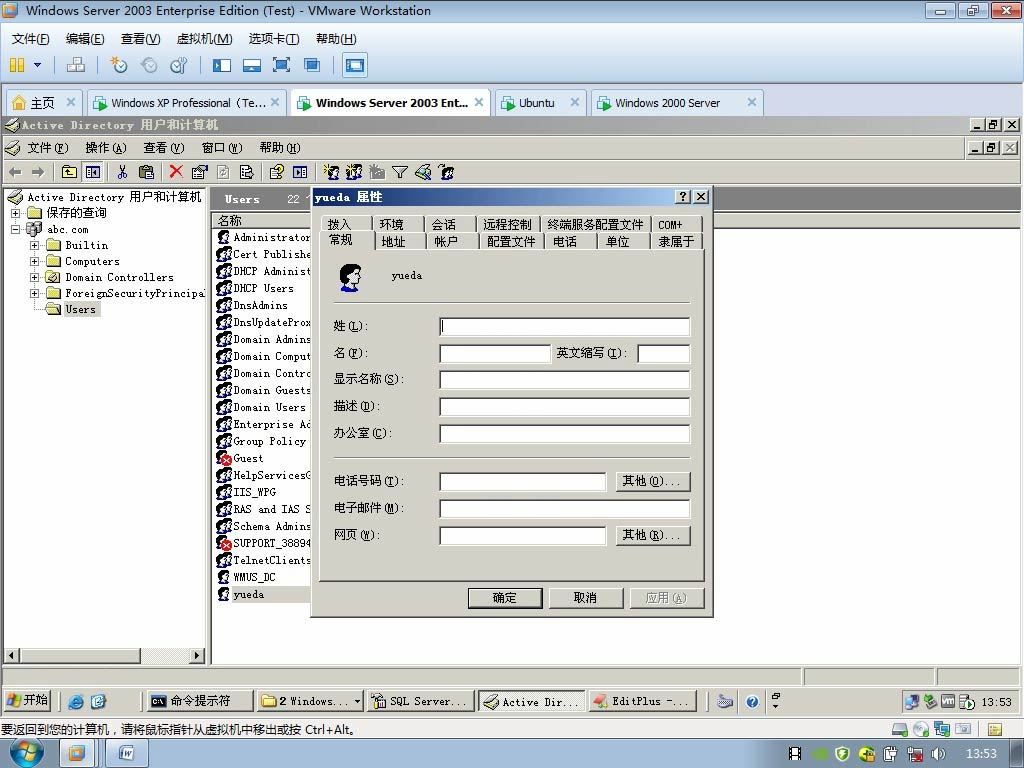Toggle the VMware library sidebar view icon

(x=222, y=65)
